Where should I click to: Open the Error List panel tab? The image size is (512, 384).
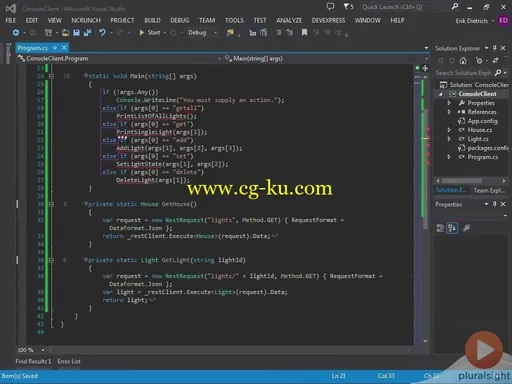tap(69, 362)
